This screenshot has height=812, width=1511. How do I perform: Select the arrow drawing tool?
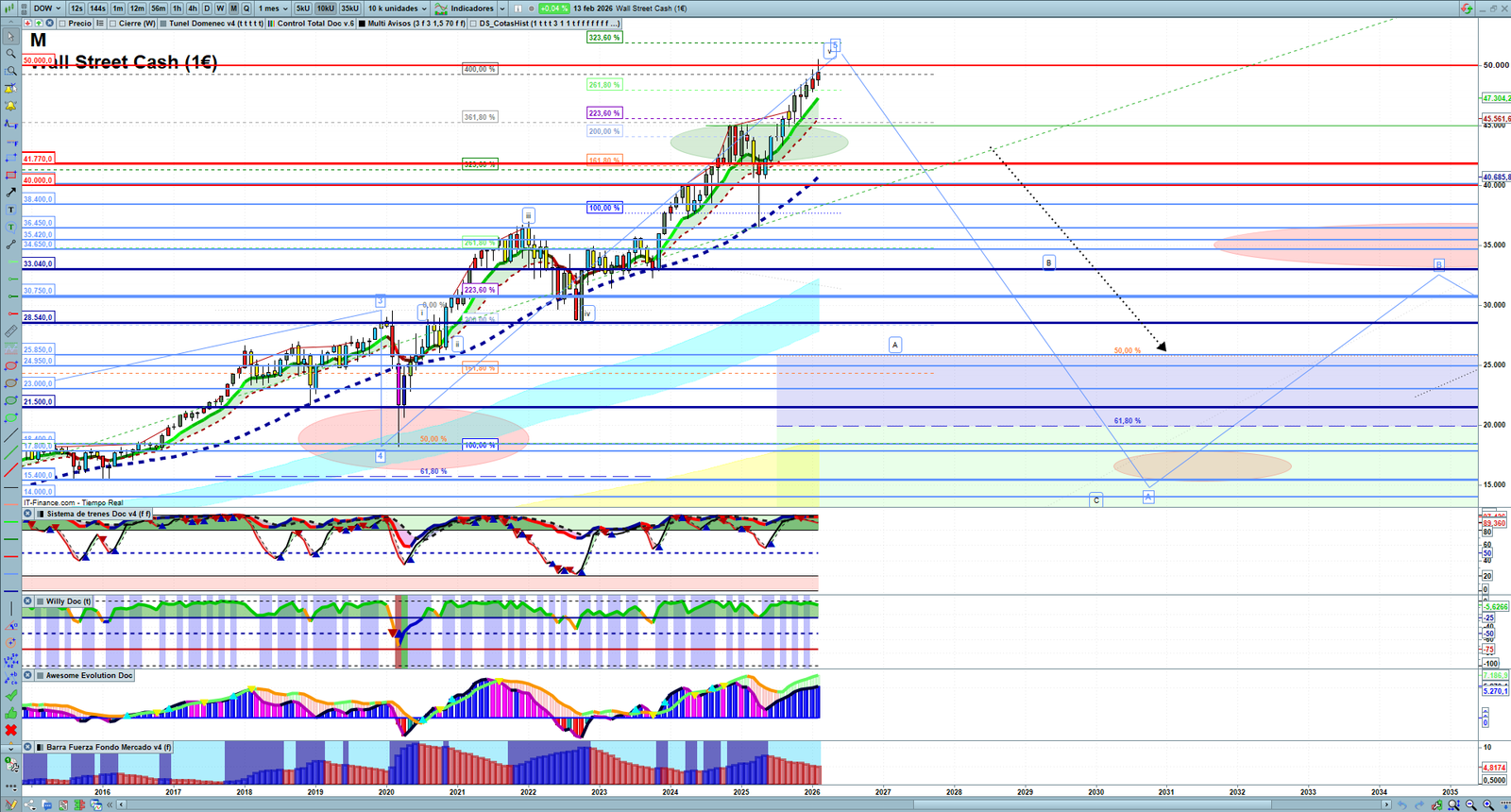point(10,193)
